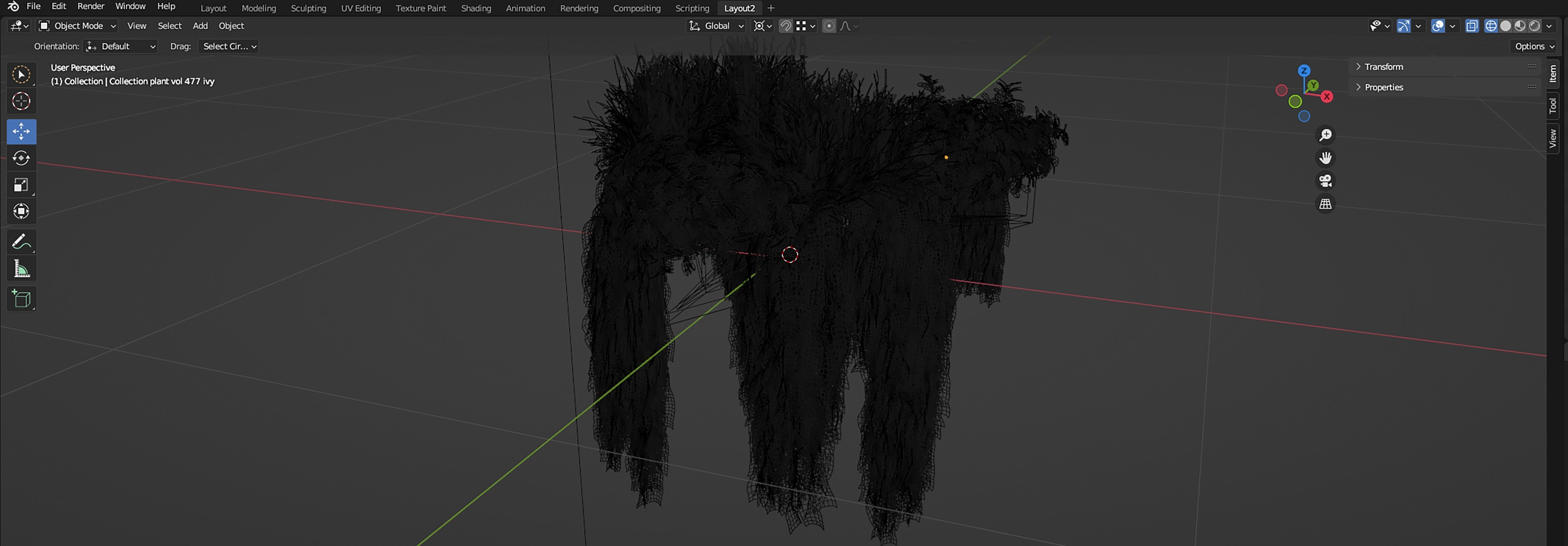Open the gizmo options arrow
1568x546 pixels.
coord(1418,26)
